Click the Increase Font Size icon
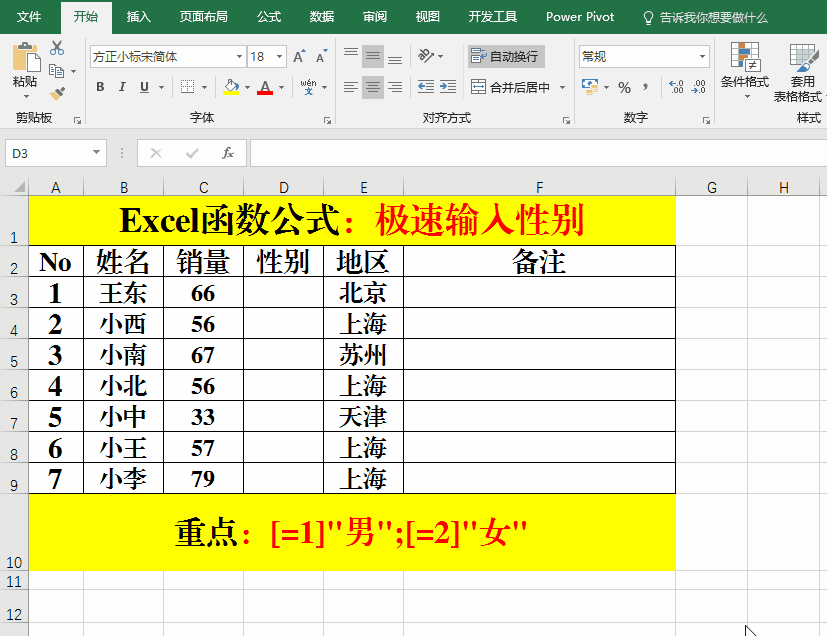Image resolution: width=827 pixels, height=636 pixels. (x=299, y=57)
